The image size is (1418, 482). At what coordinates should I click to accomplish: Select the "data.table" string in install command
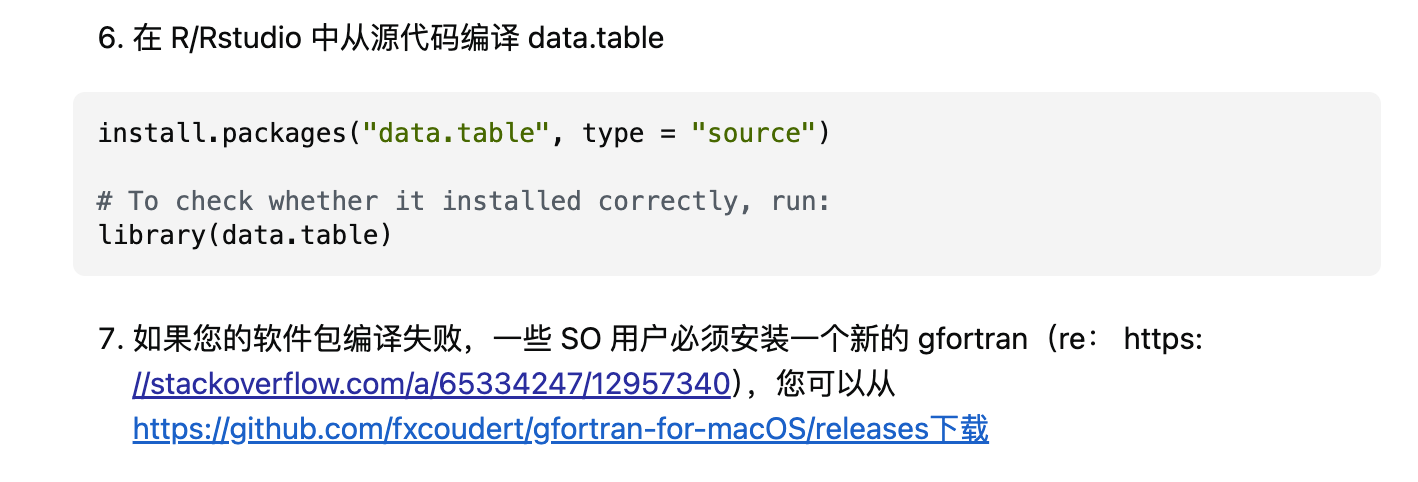pos(457,133)
